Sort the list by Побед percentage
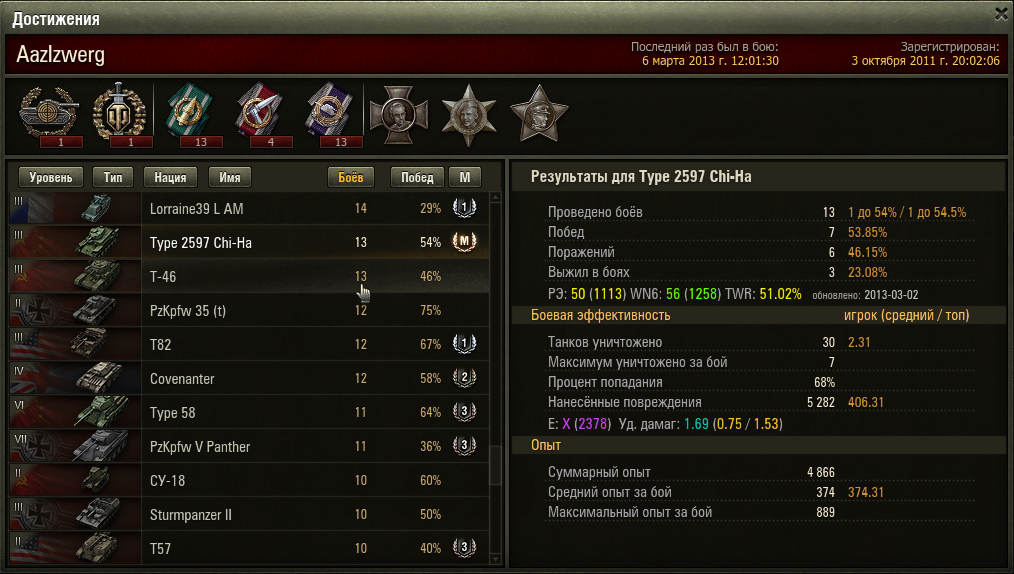Image resolution: width=1014 pixels, height=574 pixels. (417, 177)
